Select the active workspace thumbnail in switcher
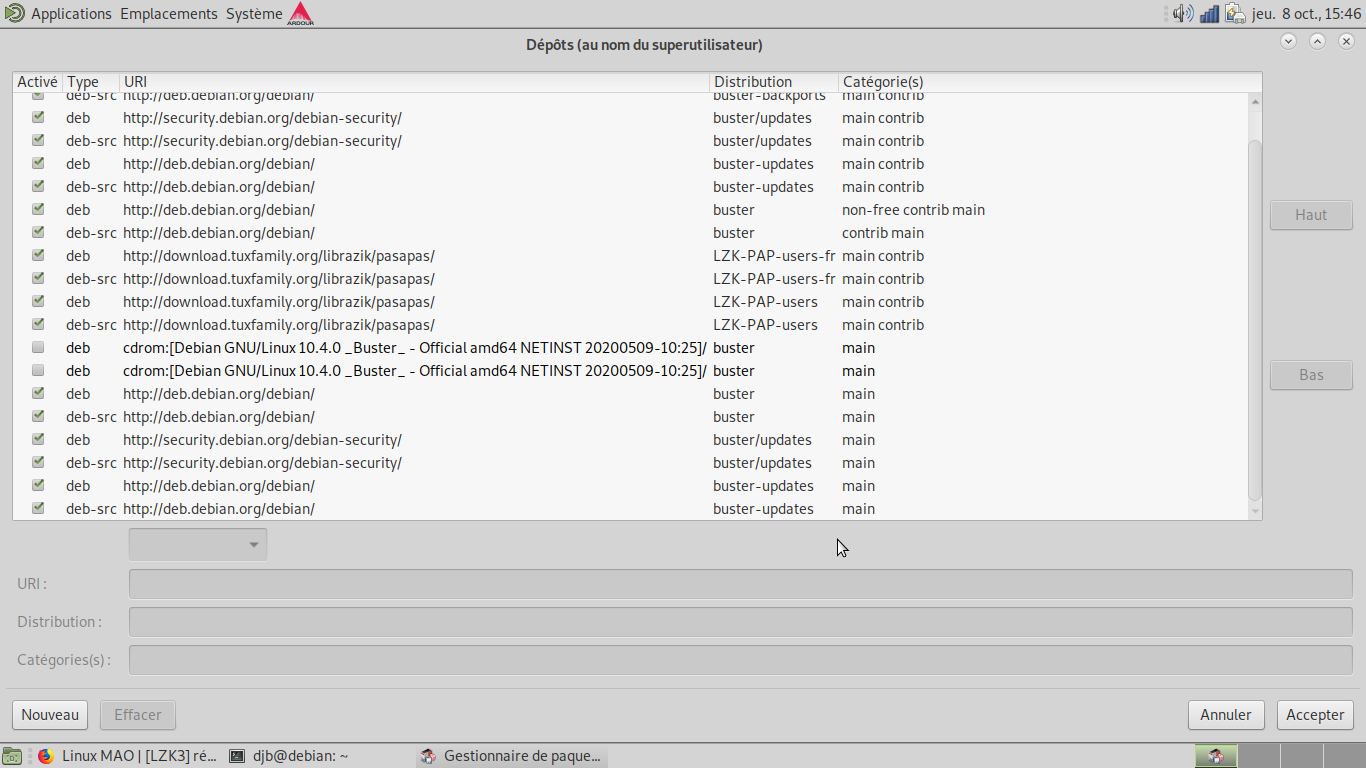 click(1216, 756)
